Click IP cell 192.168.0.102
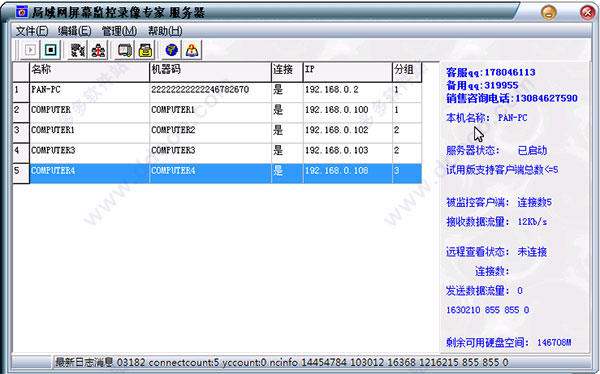 (348, 133)
